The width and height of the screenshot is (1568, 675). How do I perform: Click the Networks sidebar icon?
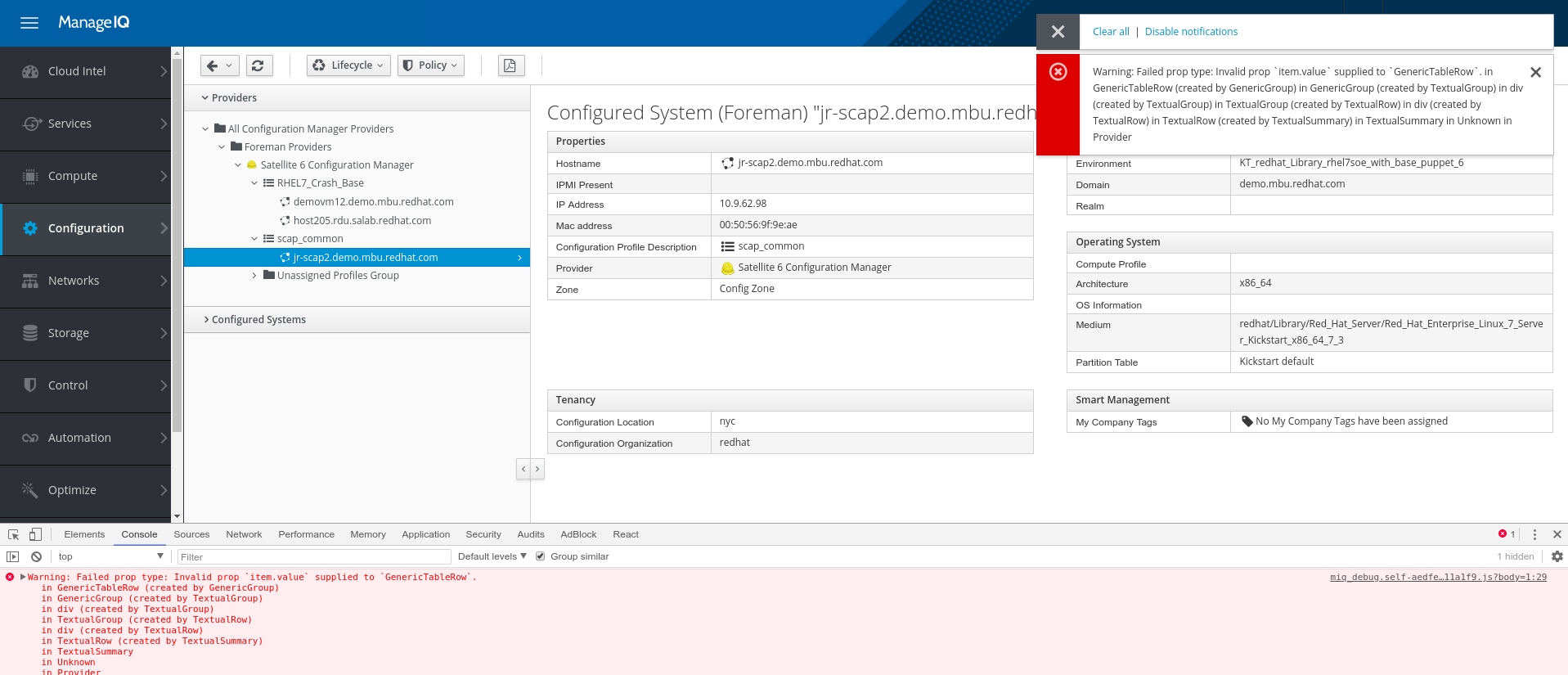(x=30, y=281)
